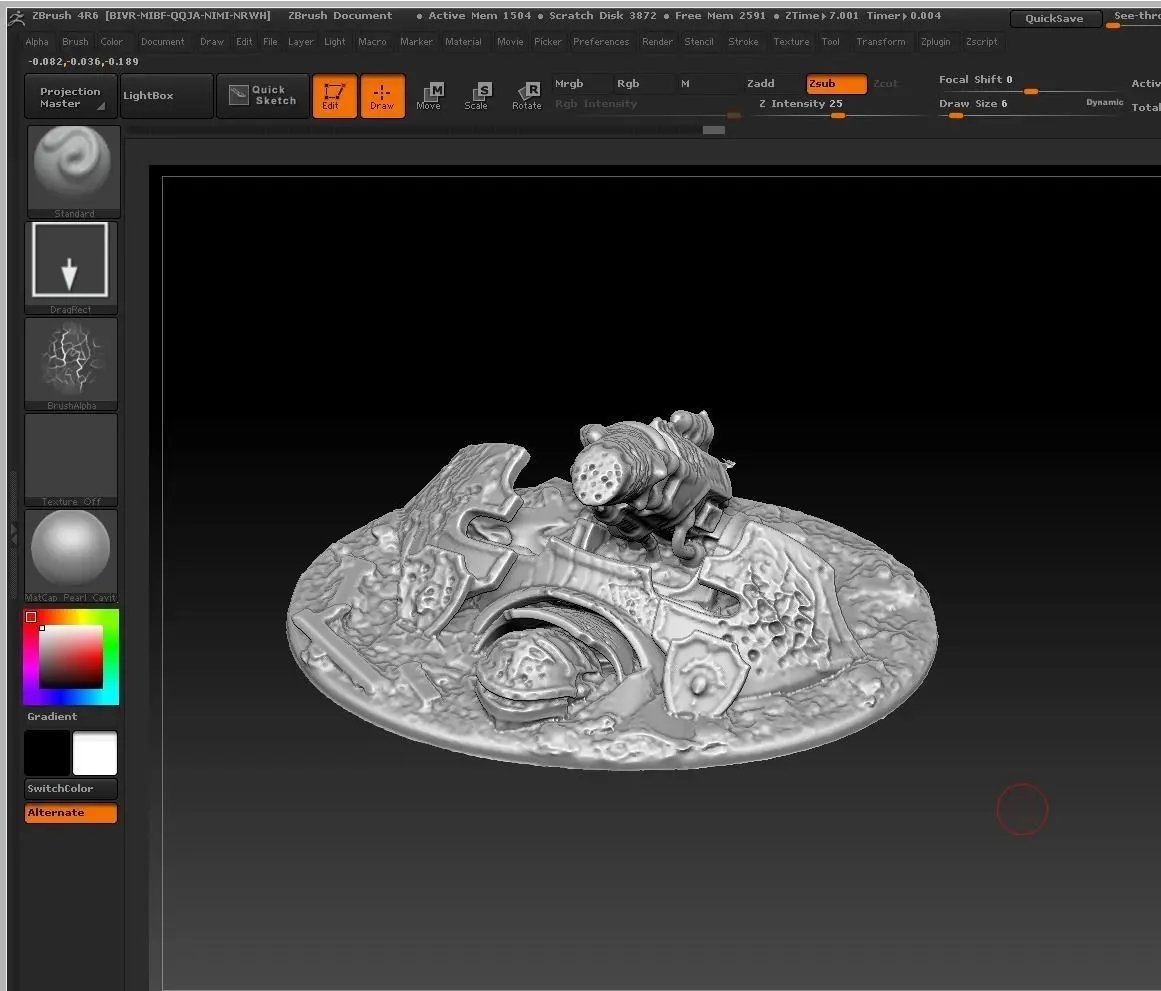
Task: Open the Draw menu
Action: point(212,42)
